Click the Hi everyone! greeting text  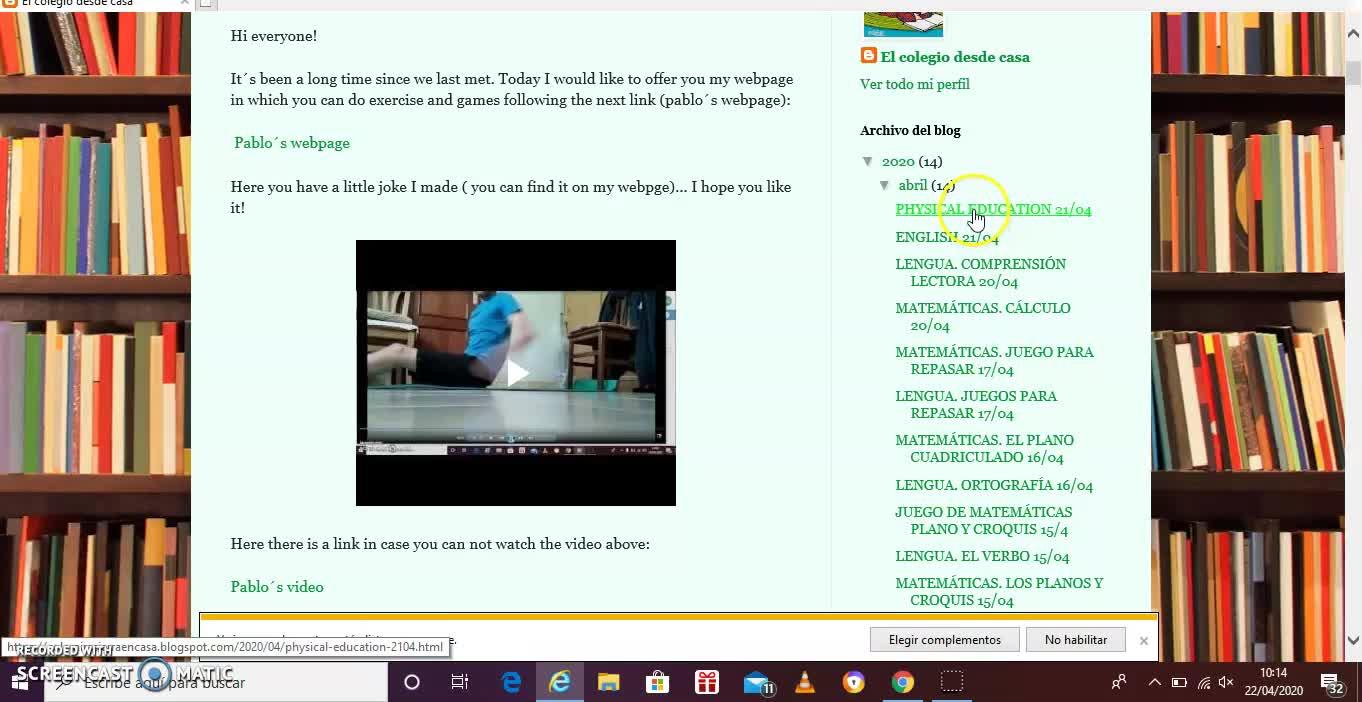pyautogui.click(x=274, y=36)
